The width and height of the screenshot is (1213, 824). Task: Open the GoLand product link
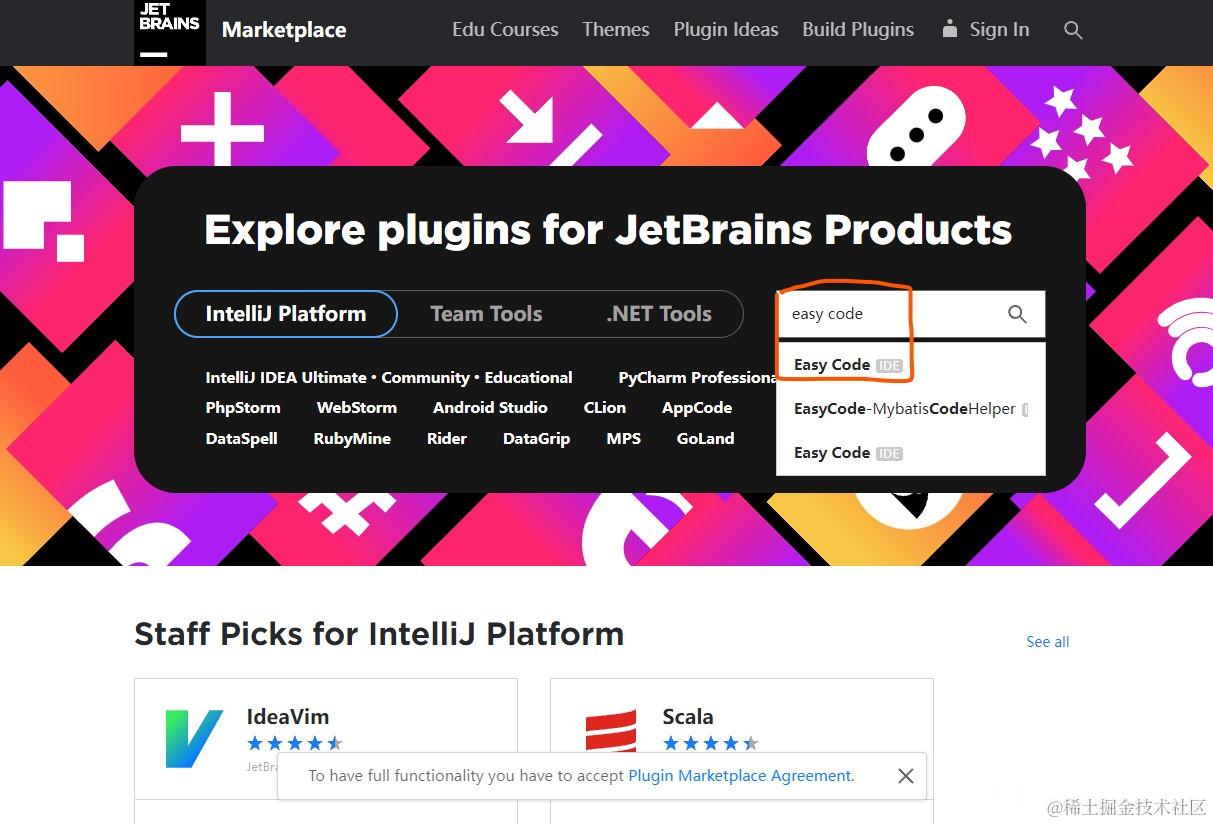(x=705, y=439)
